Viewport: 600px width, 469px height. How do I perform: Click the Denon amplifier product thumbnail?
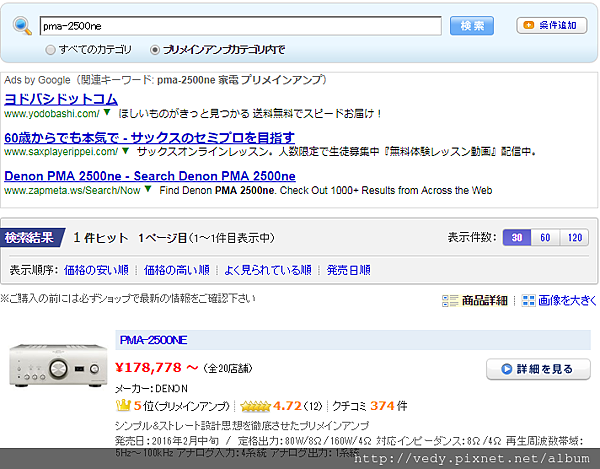[x=58, y=365]
